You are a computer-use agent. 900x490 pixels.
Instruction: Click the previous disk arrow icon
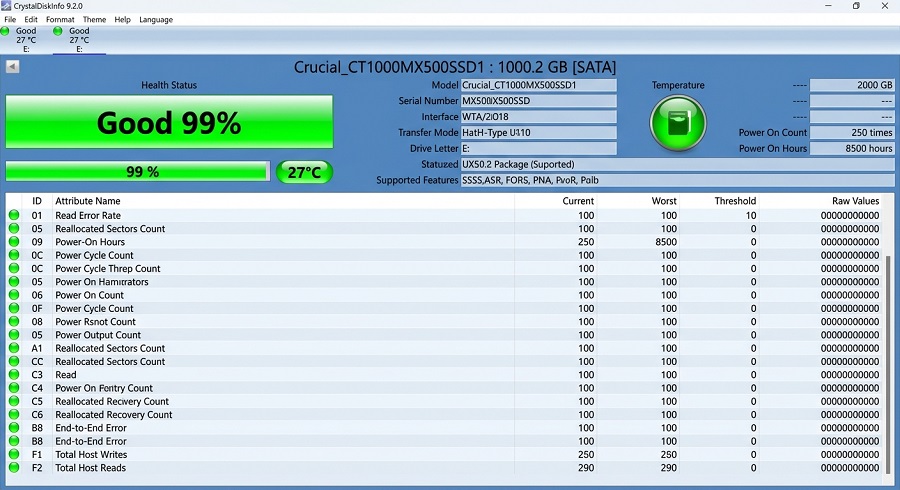[13, 67]
